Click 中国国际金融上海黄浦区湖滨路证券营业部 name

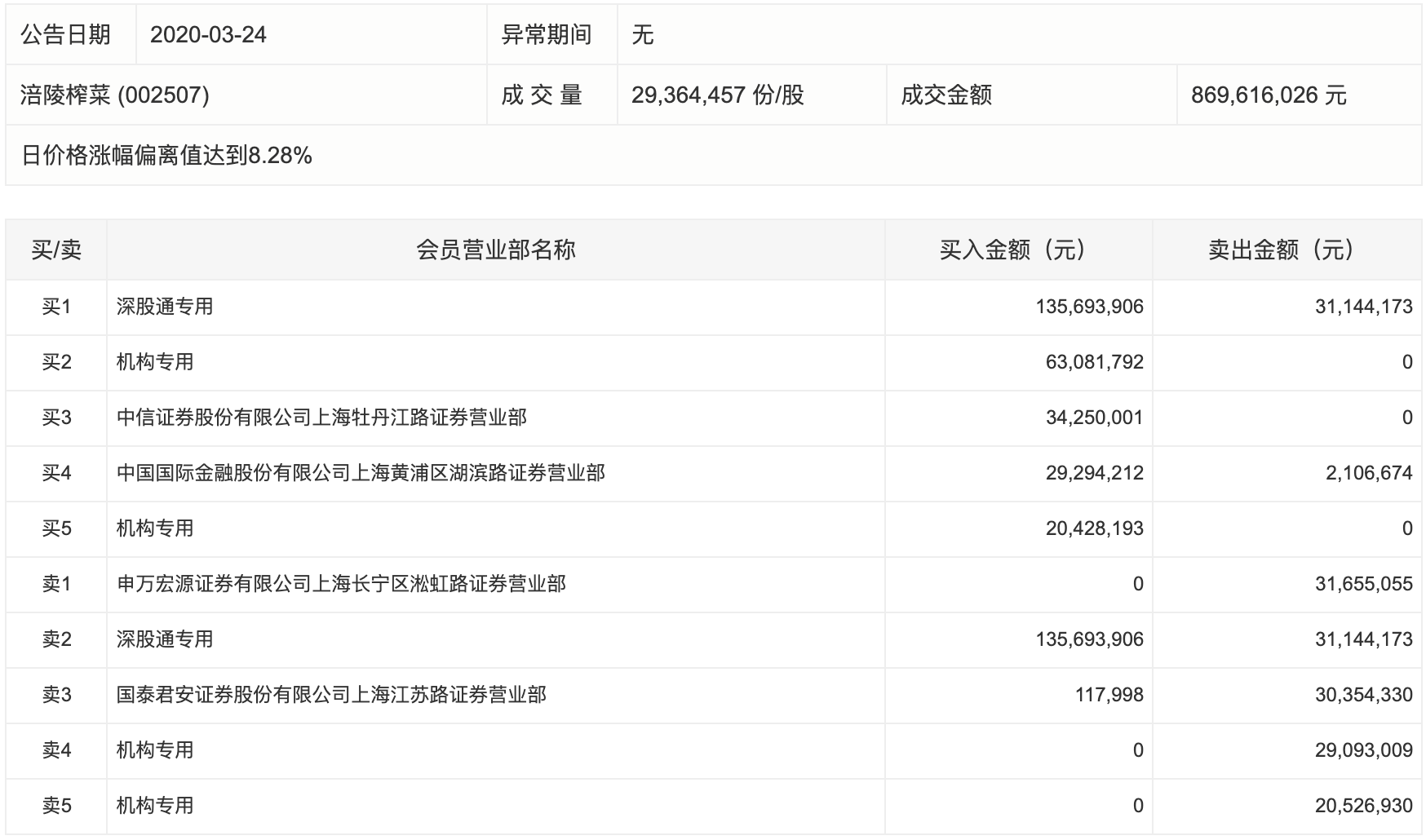361,473
